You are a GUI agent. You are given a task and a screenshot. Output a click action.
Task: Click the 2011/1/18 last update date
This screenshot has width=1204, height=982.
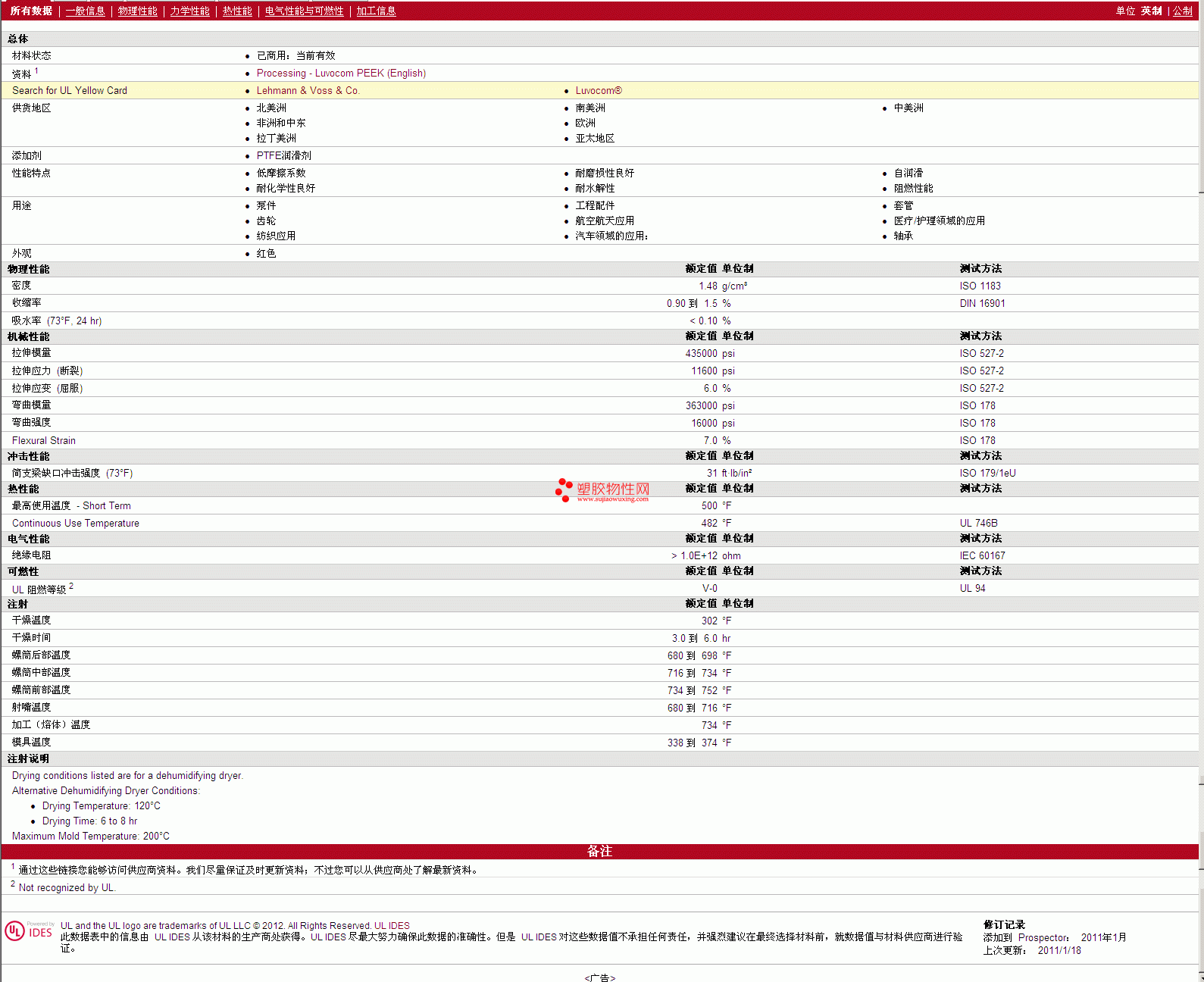(1059, 950)
